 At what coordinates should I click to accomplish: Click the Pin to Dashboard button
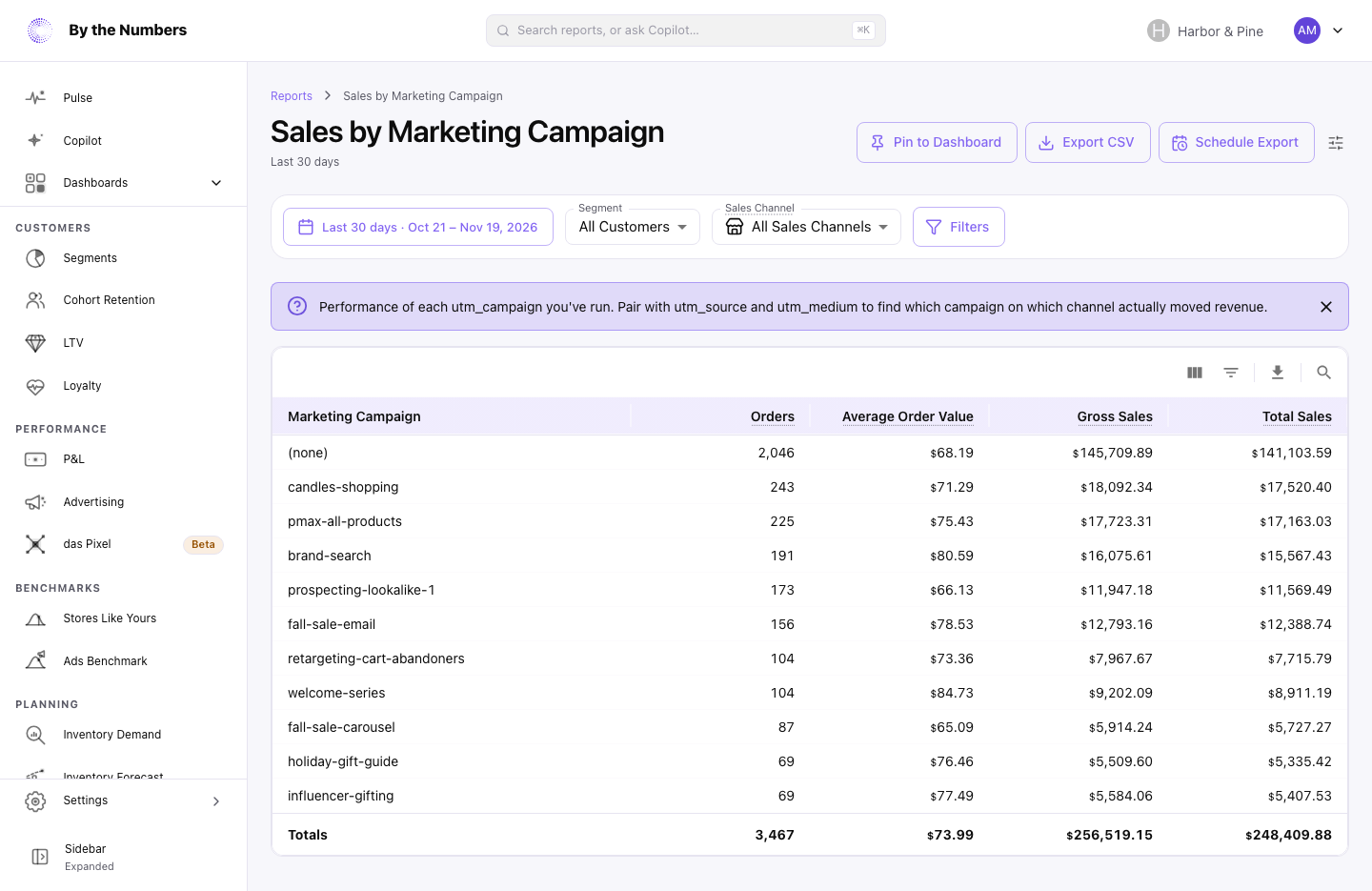[937, 142]
